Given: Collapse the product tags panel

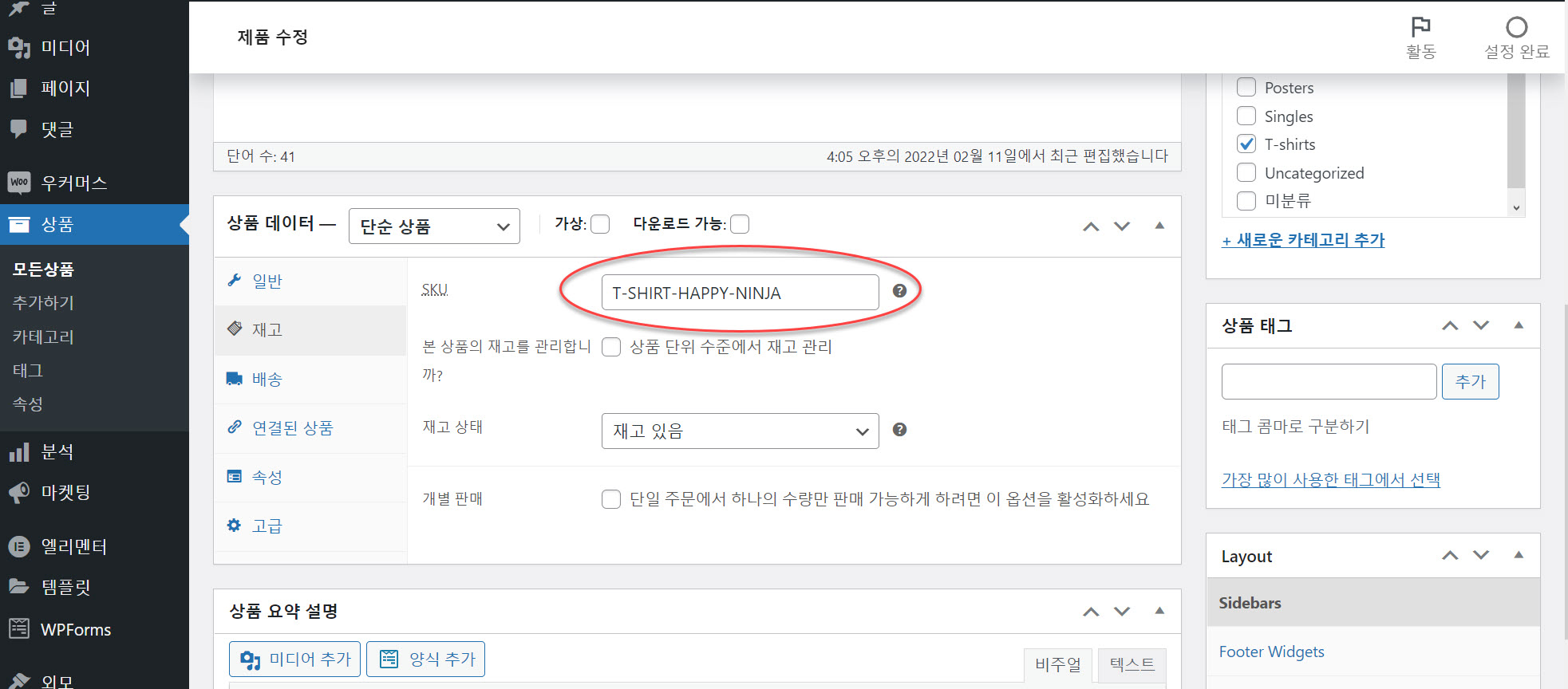Looking at the screenshot, I should tap(1519, 325).
